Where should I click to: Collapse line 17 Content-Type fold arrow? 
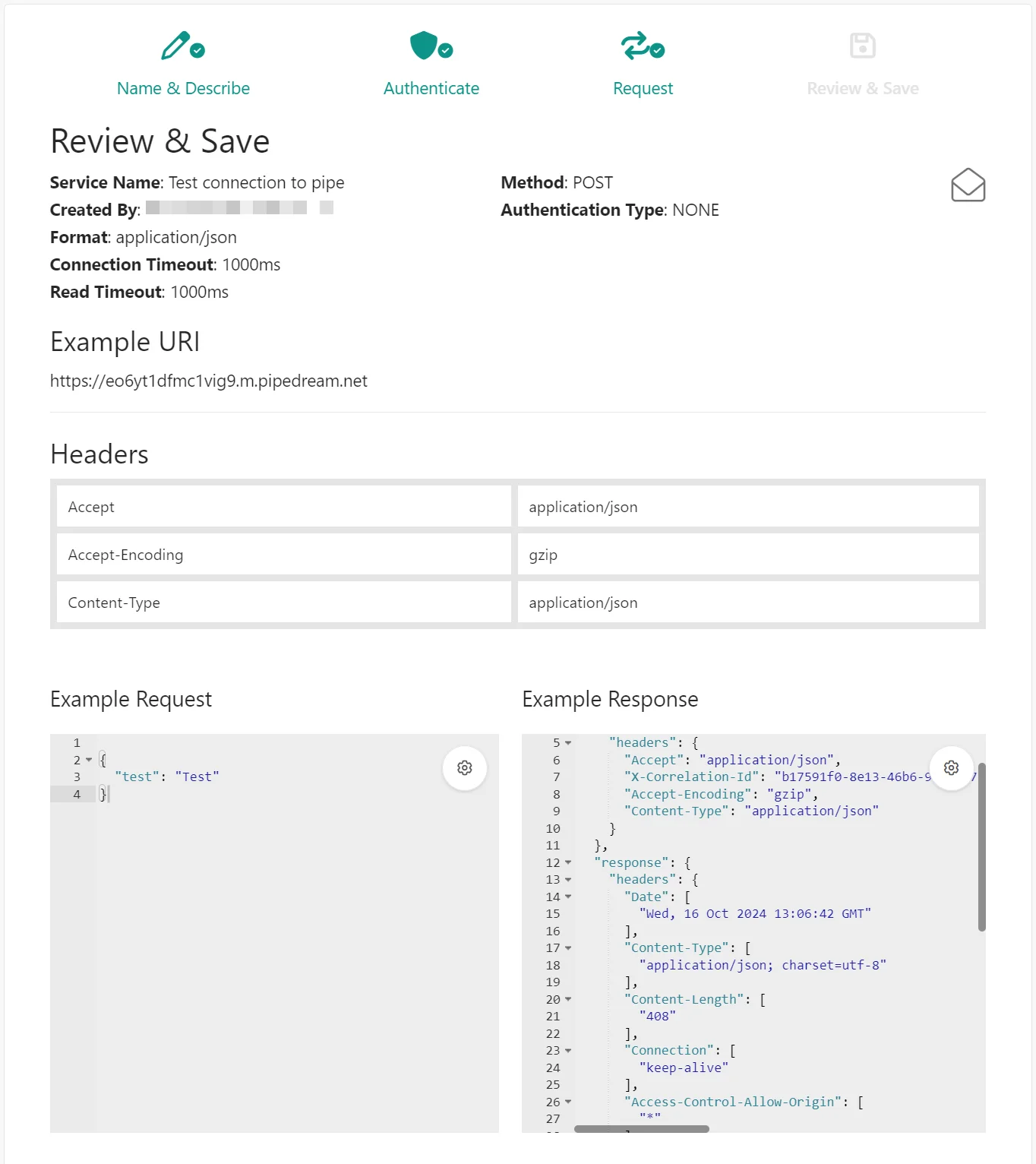pyautogui.click(x=568, y=947)
